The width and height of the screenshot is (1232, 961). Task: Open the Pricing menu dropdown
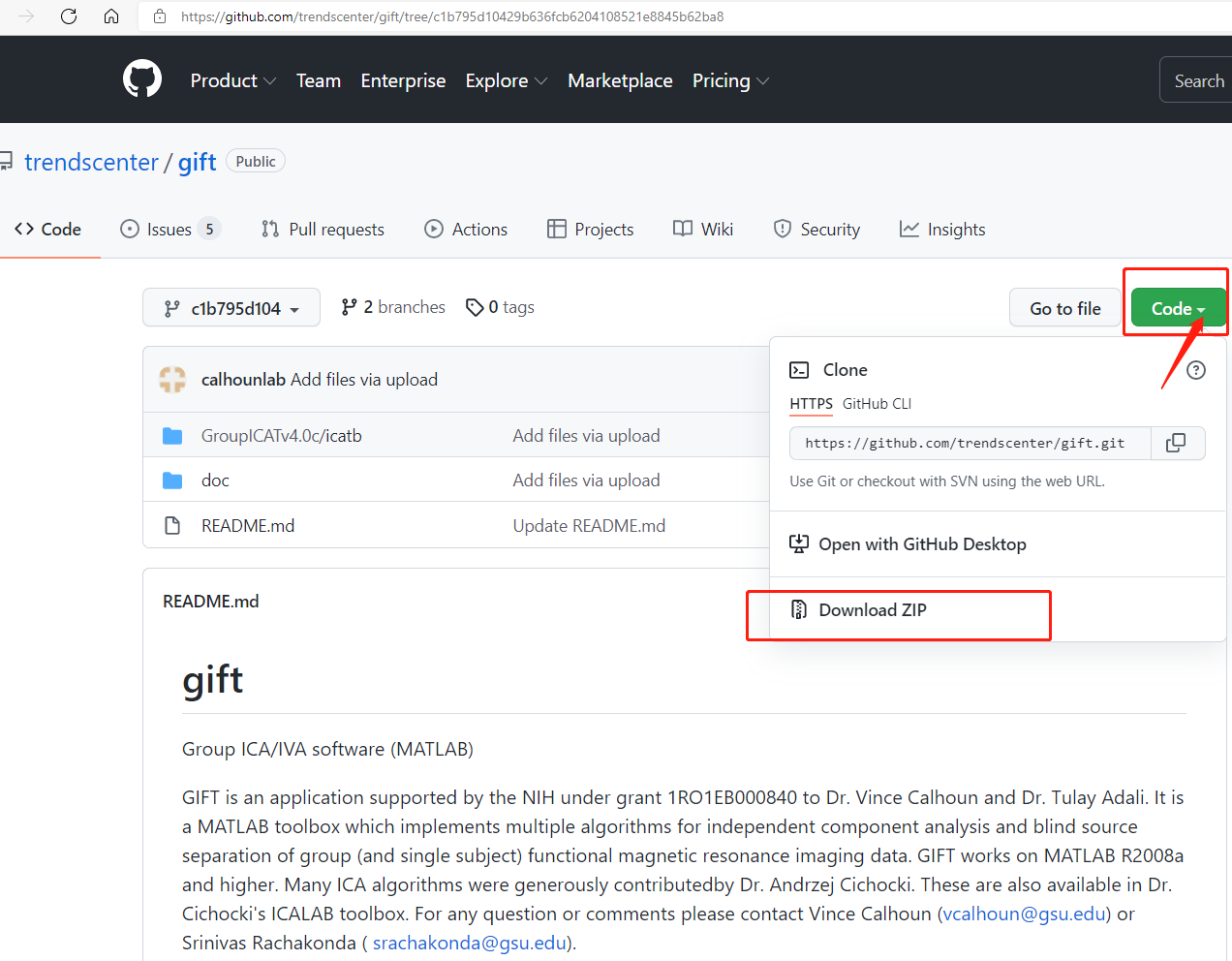coord(730,80)
